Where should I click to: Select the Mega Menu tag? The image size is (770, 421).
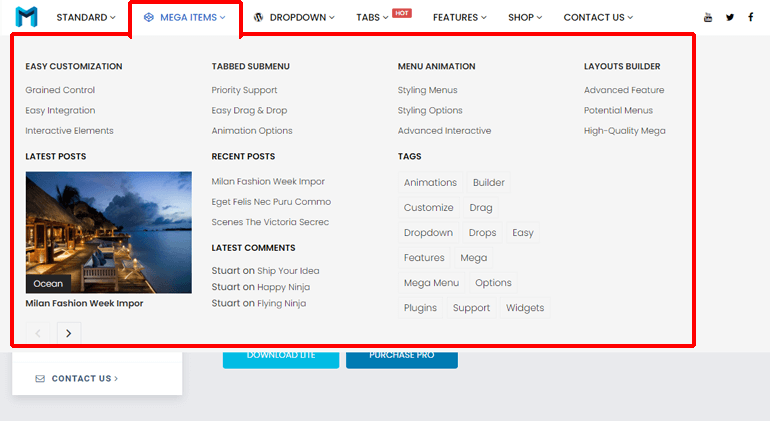click(431, 283)
